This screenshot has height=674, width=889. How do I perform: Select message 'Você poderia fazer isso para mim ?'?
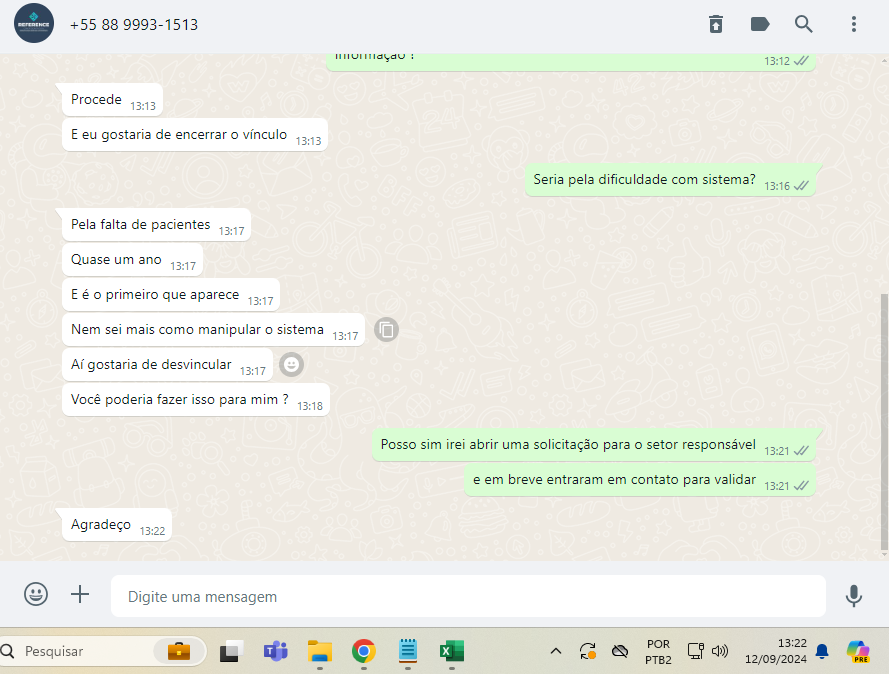pyautogui.click(x=196, y=400)
